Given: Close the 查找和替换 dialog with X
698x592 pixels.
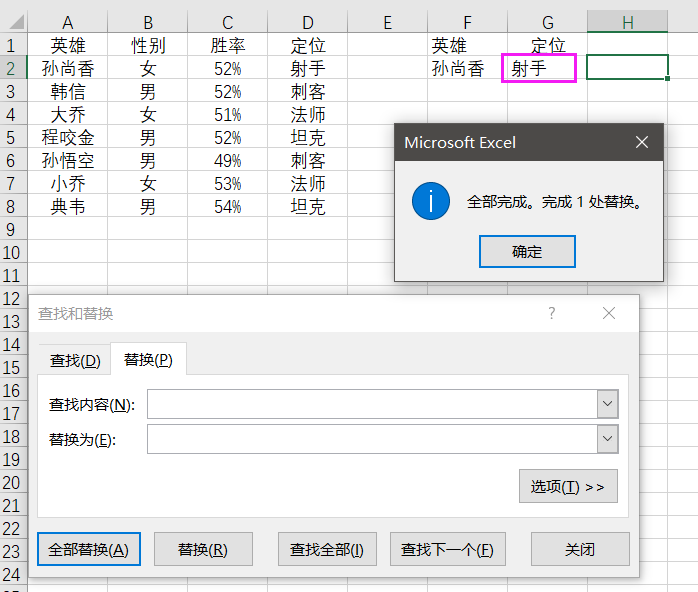Looking at the screenshot, I should [609, 313].
